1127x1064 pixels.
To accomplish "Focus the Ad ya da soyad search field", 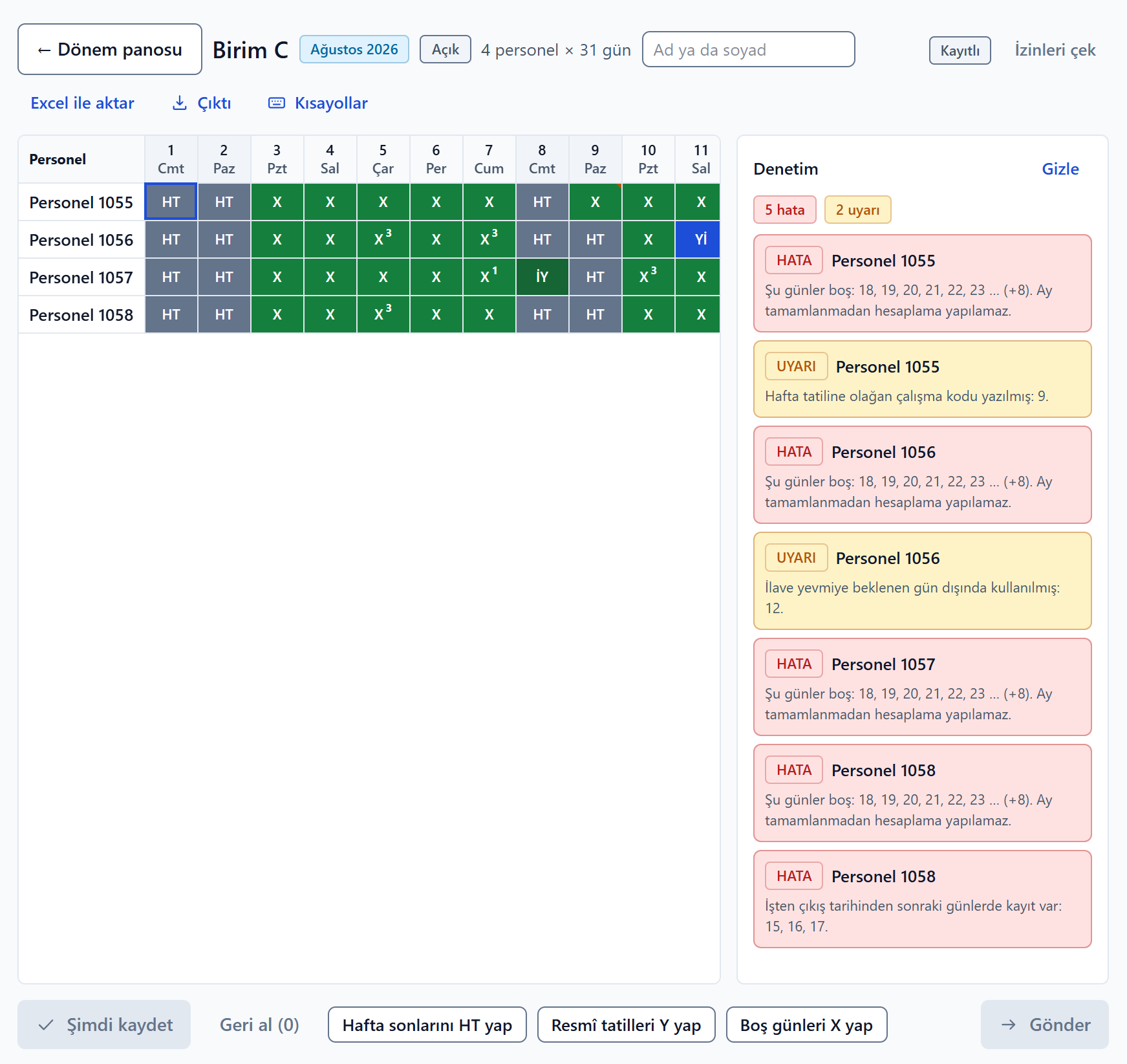I will click(749, 49).
